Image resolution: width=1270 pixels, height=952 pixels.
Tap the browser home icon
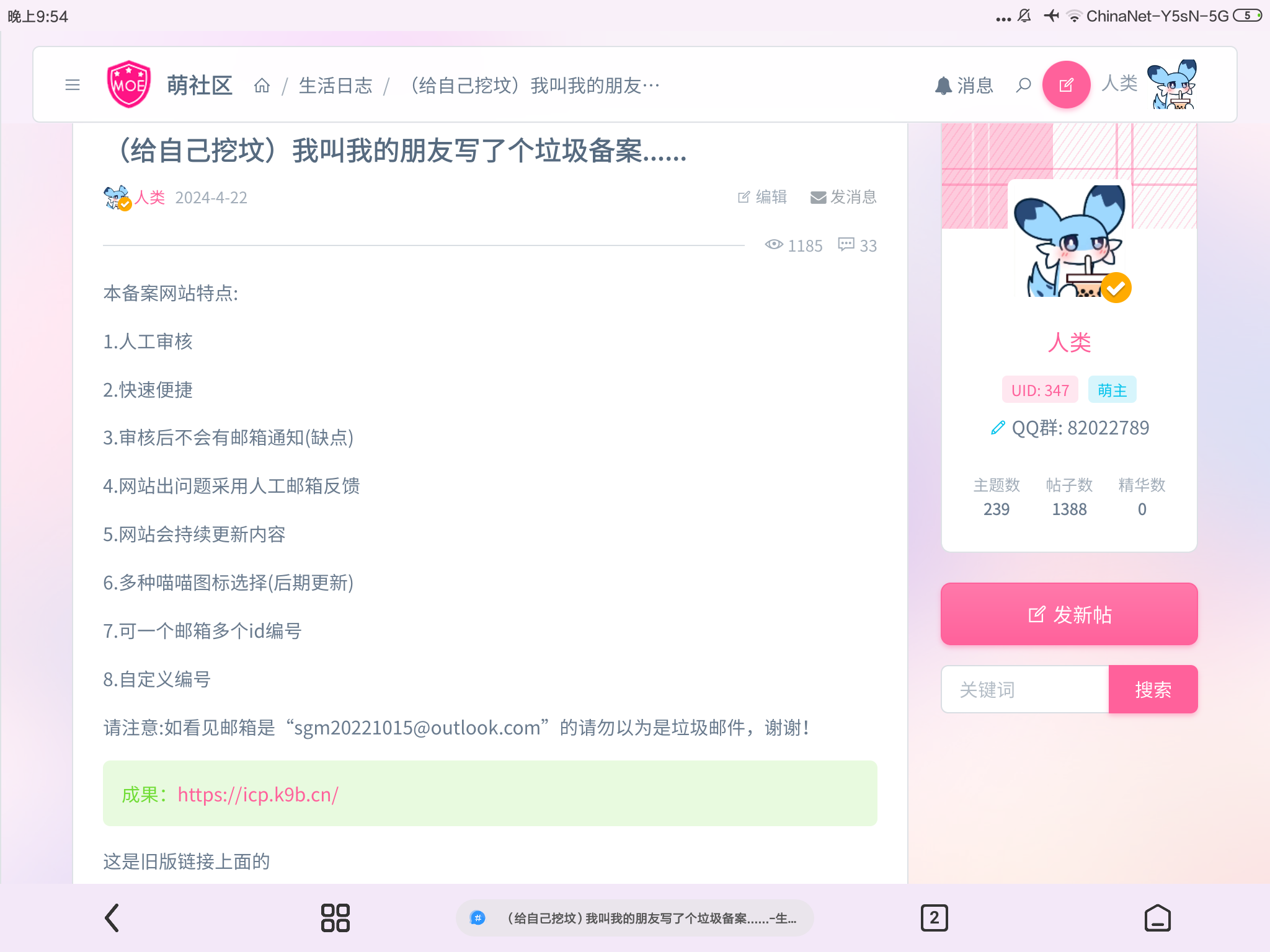click(x=1158, y=918)
